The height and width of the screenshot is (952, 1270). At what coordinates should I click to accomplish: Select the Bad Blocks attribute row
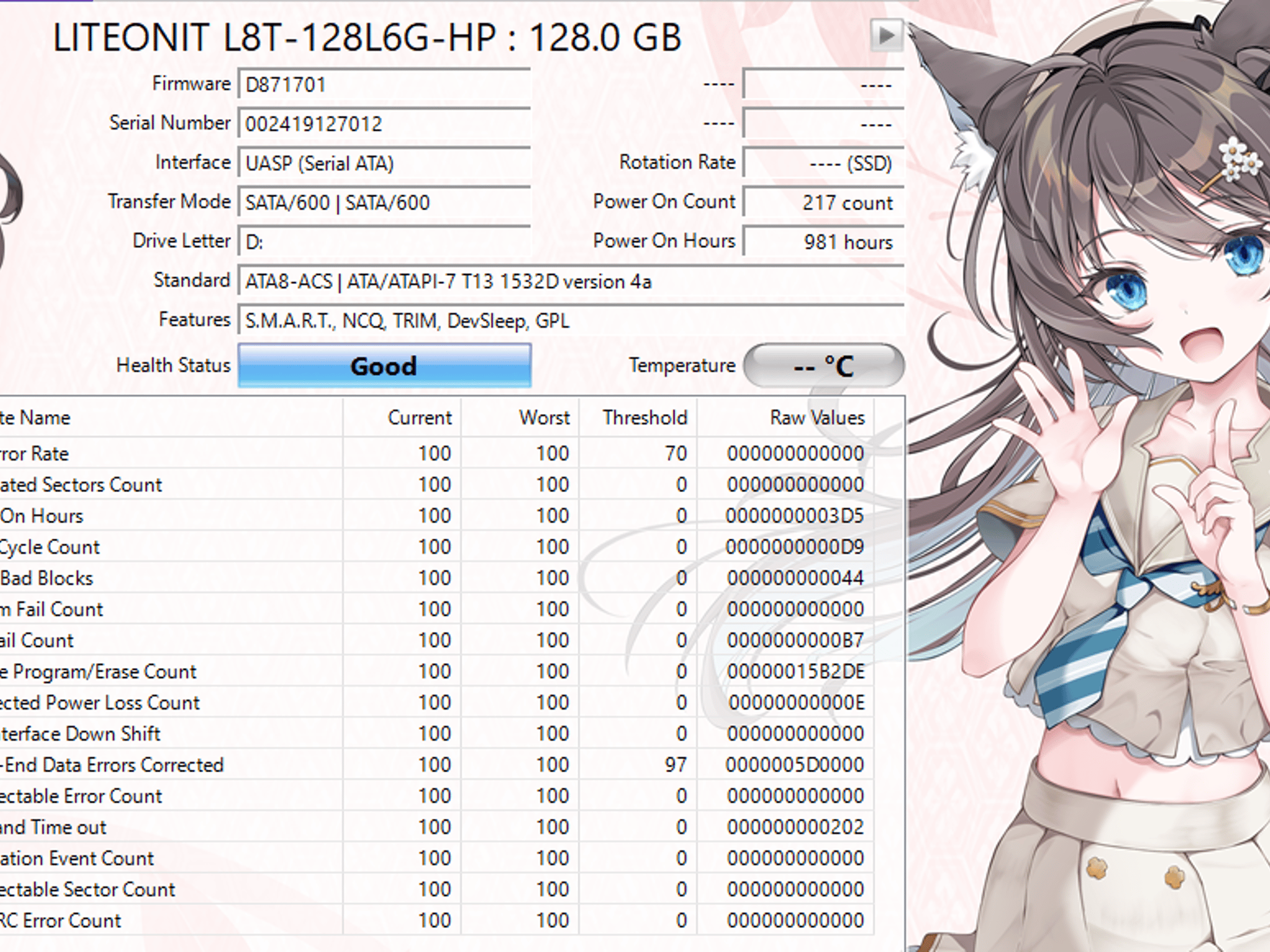437,578
